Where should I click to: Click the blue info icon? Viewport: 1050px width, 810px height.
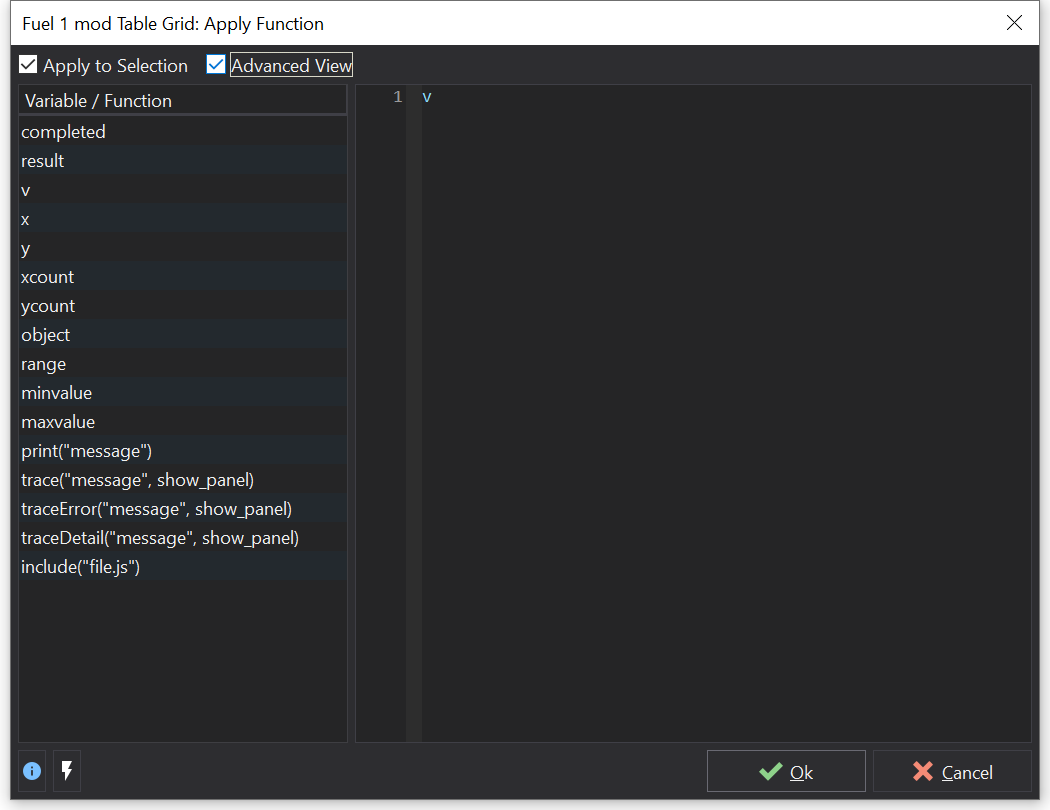[x=32, y=771]
